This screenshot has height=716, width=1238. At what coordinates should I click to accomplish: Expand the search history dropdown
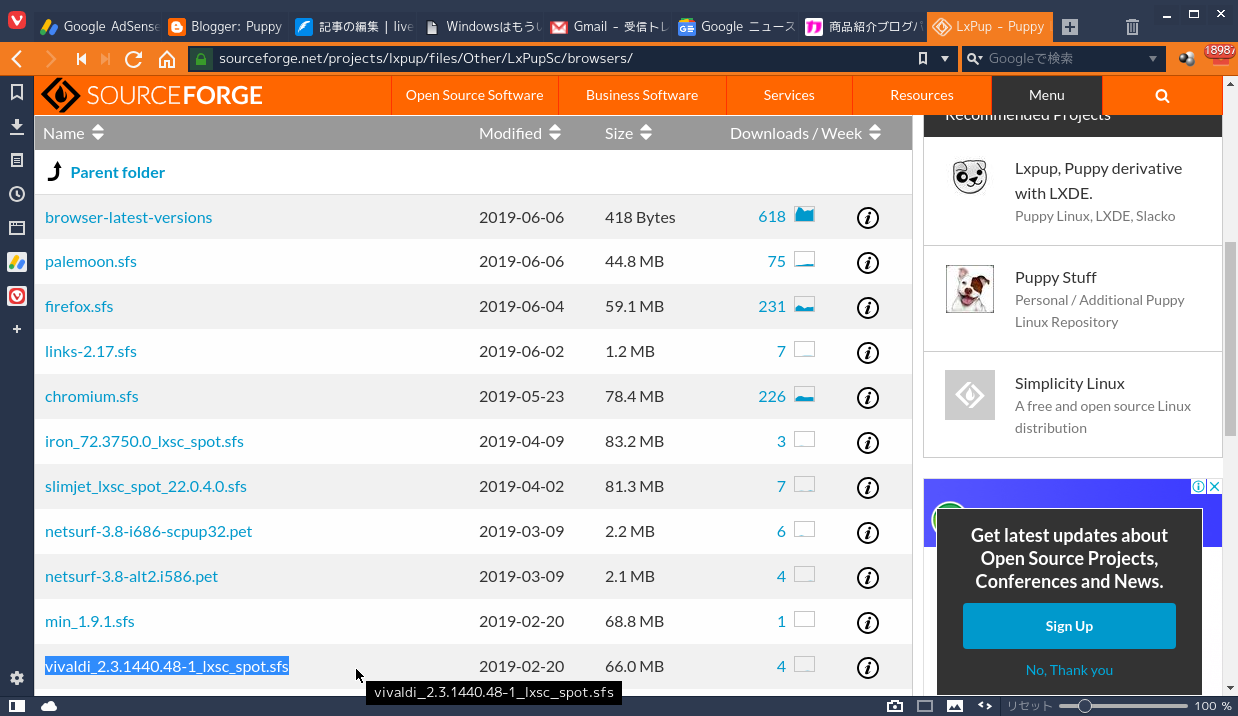tap(1153, 59)
